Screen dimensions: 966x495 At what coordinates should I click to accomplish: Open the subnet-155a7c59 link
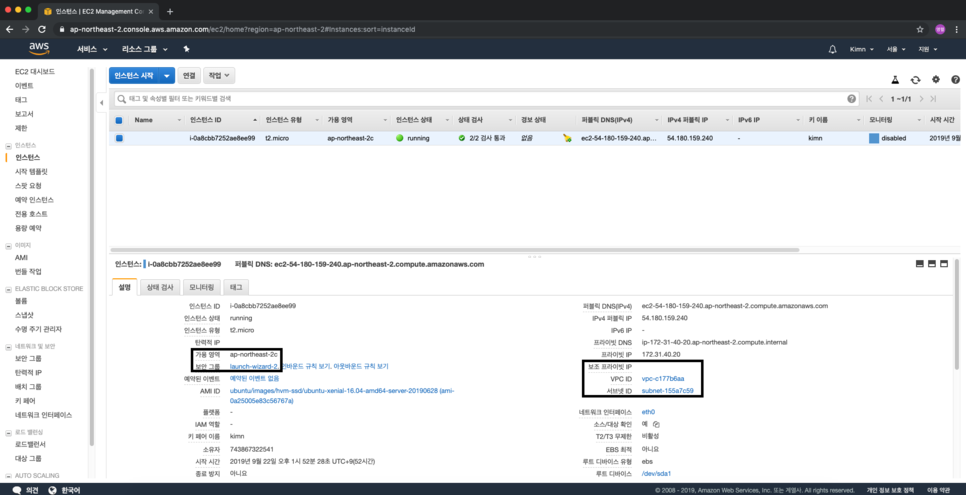[x=667, y=391]
